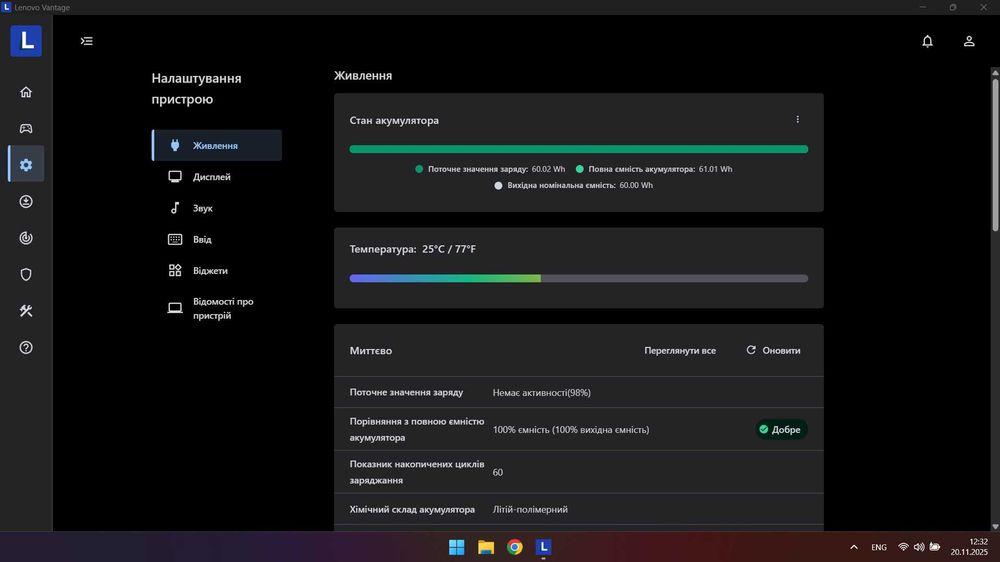This screenshot has width=1000, height=562.
Task: Click the Поточне значення заряду 60.02 Wh legend
Action: pos(490,169)
